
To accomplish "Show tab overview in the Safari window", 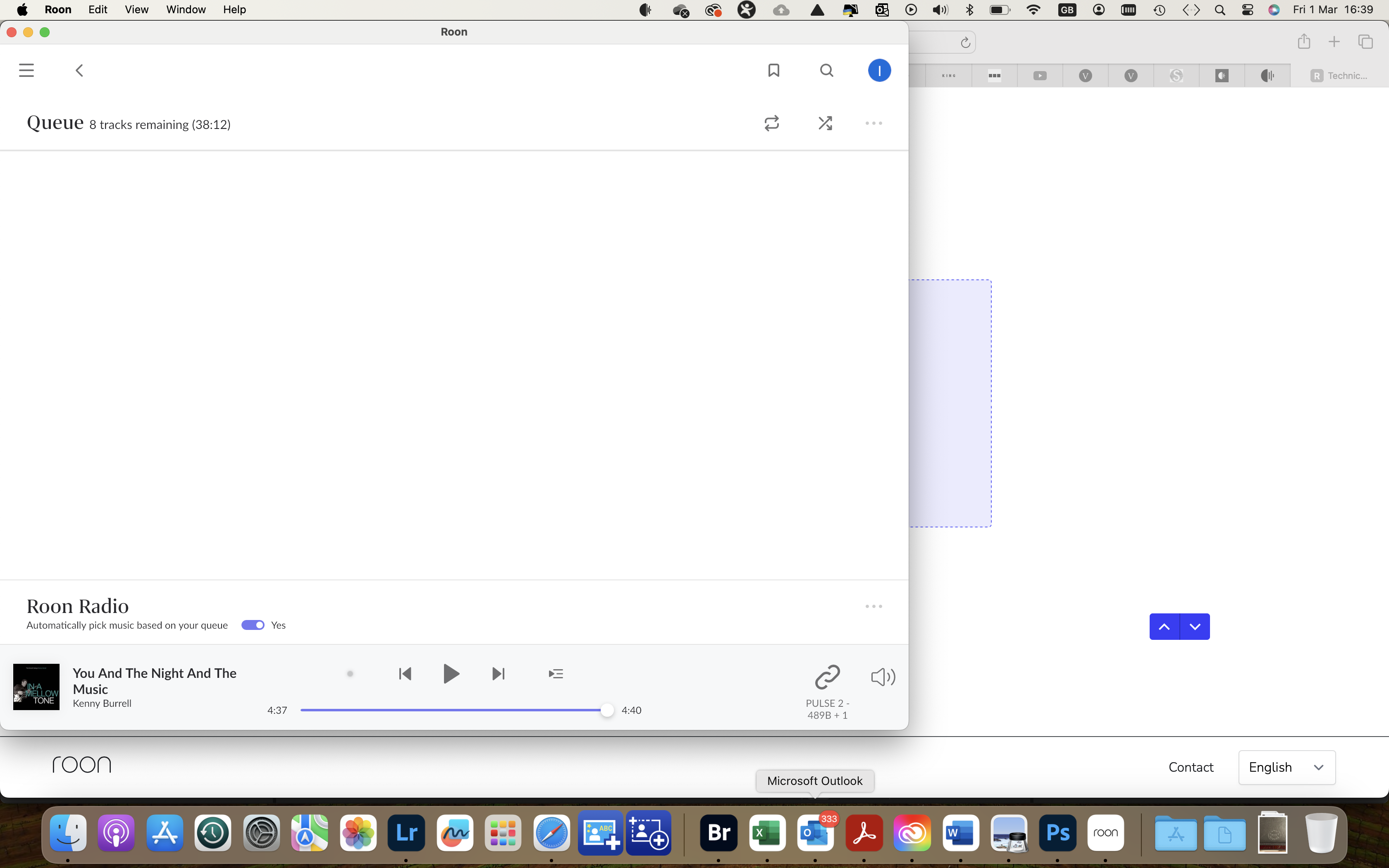I will click(1365, 42).
